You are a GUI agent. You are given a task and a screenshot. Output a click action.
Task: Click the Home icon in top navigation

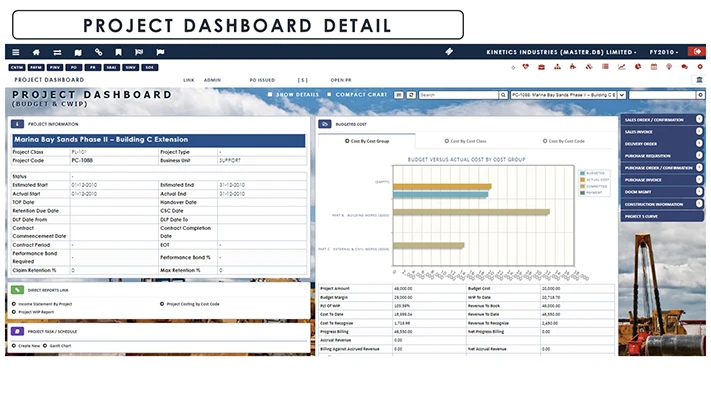pyautogui.click(x=36, y=51)
